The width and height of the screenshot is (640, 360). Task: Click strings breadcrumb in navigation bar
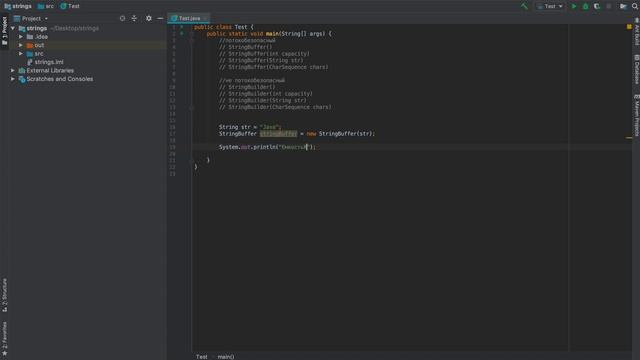[x=18, y=6]
